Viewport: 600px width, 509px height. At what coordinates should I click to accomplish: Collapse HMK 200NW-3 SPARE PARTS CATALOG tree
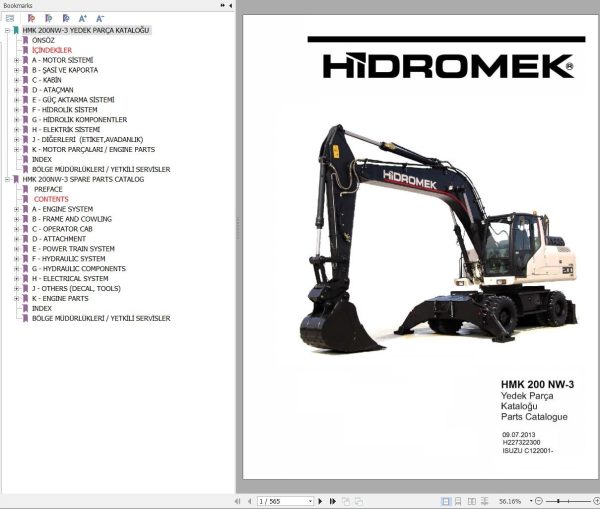(7, 179)
